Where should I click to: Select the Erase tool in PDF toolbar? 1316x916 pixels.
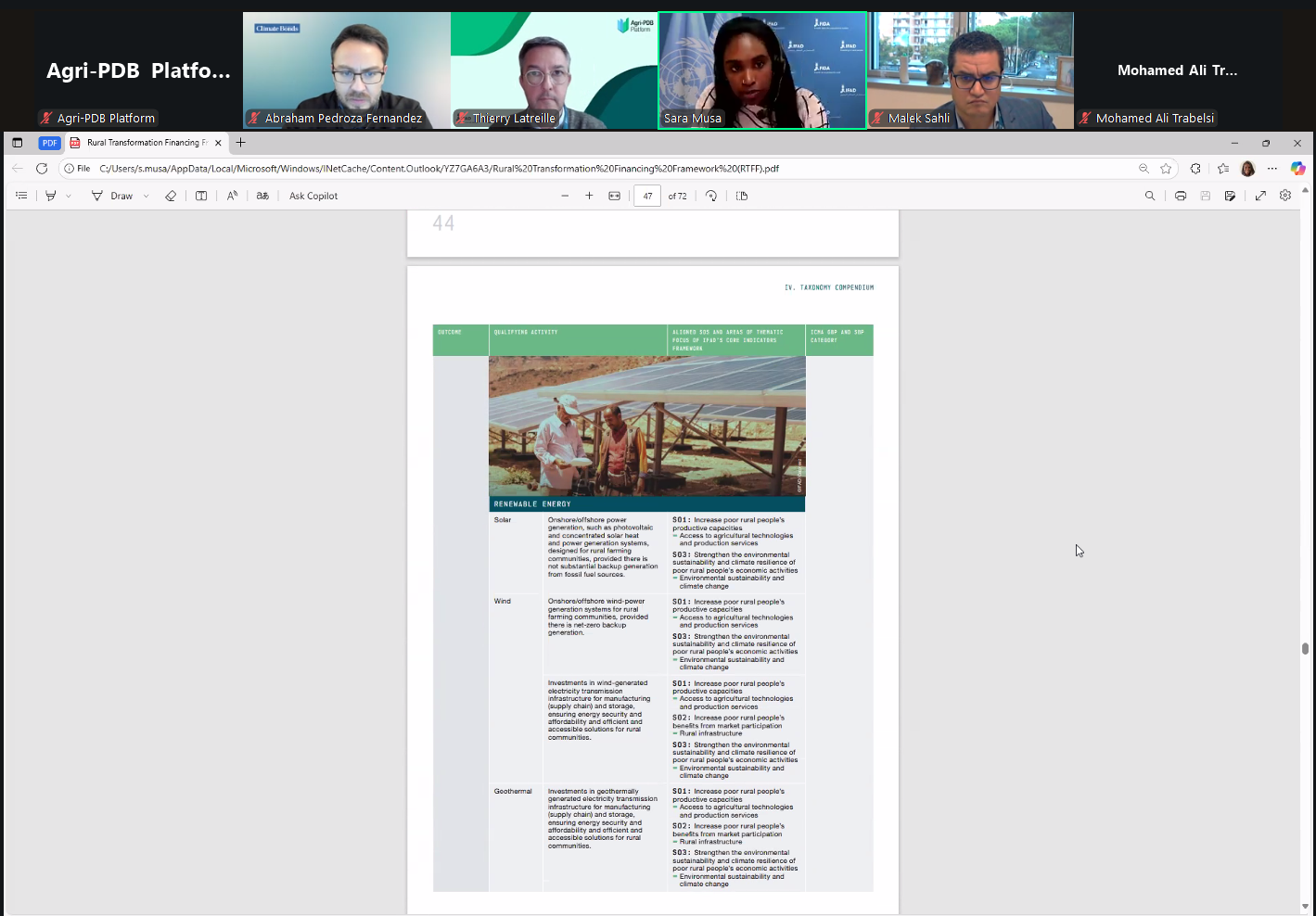click(x=171, y=196)
